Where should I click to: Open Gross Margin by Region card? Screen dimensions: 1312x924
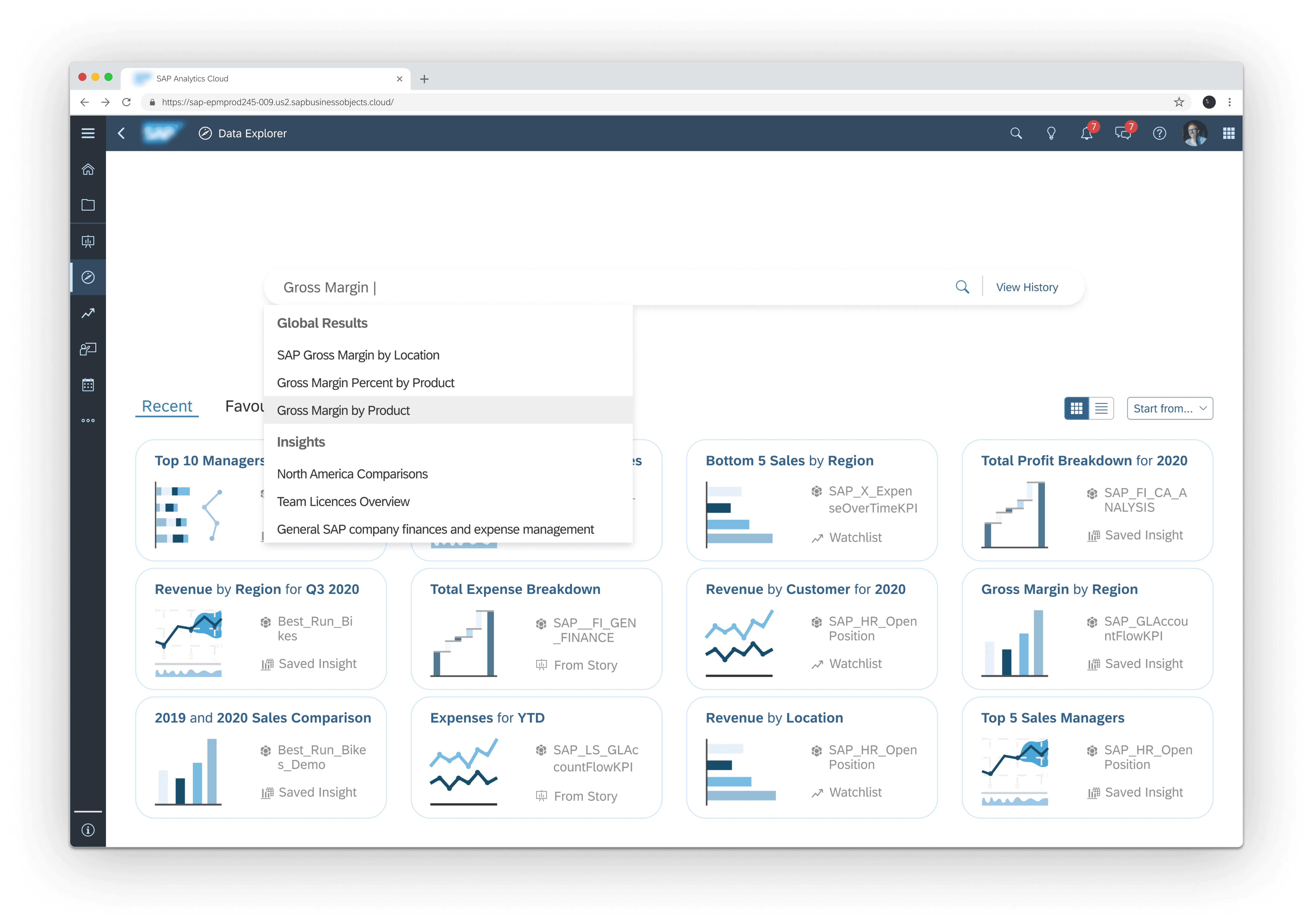(1087, 629)
